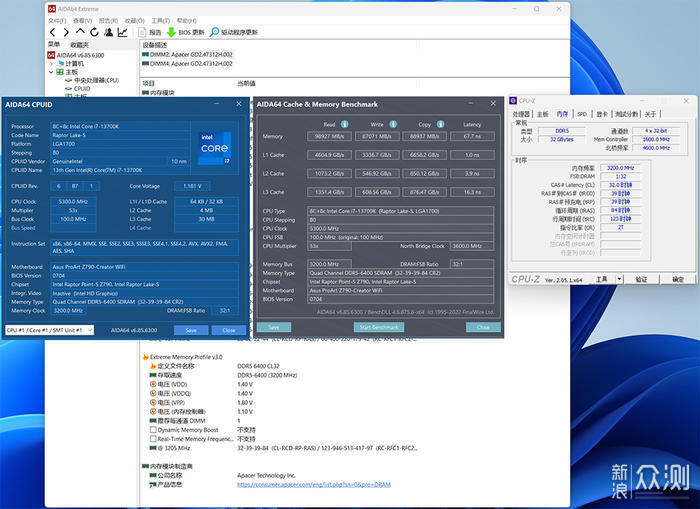Select the CPUID tree item
The height and width of the screenshot is (509, 700).
click(78, 88)
